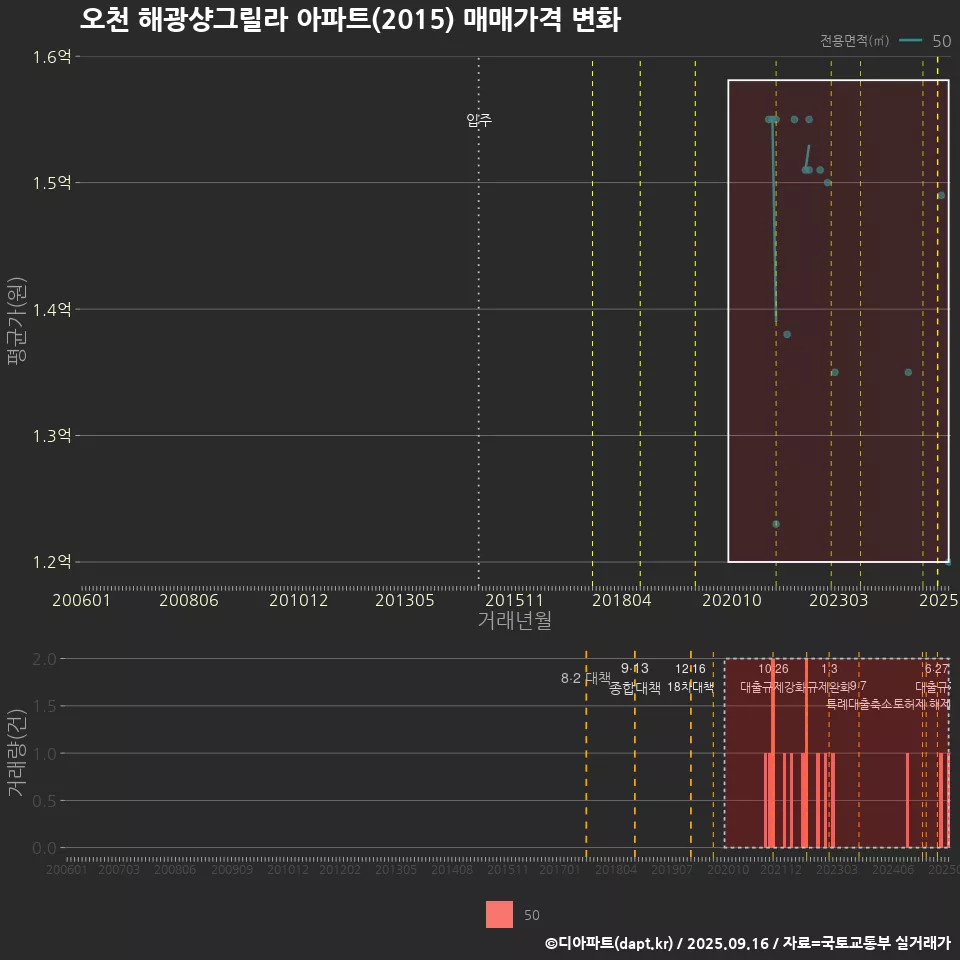Click the '12·16' policy date annotation
This screenshot has width=960, height=960.
pyautogui.click(x=690, y=669)
